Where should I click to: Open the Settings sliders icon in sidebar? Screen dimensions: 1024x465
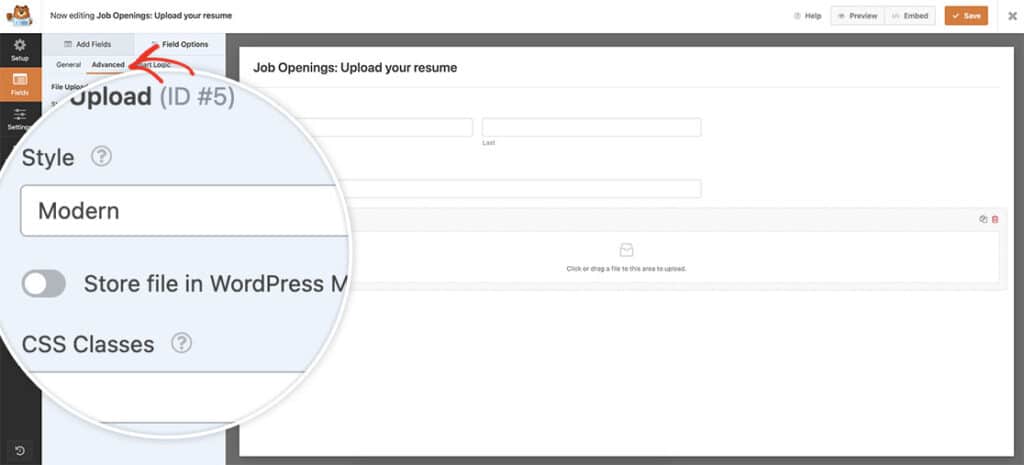[x=20, y=119]
